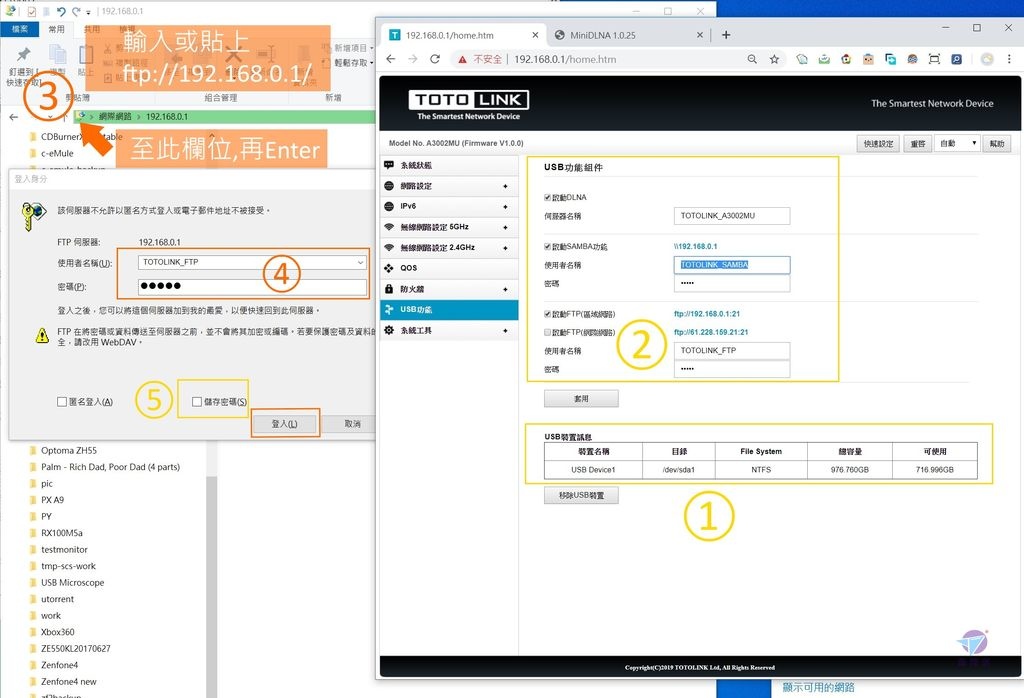This screenshot has width=1024, height=698.
Task: Close the 192.168.0.1/home.htm tab
Action: pos(535,35)
